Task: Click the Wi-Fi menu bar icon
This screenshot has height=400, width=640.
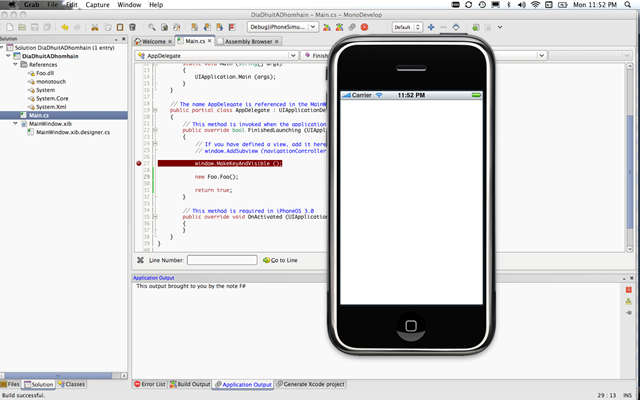Action: [535, 5]
